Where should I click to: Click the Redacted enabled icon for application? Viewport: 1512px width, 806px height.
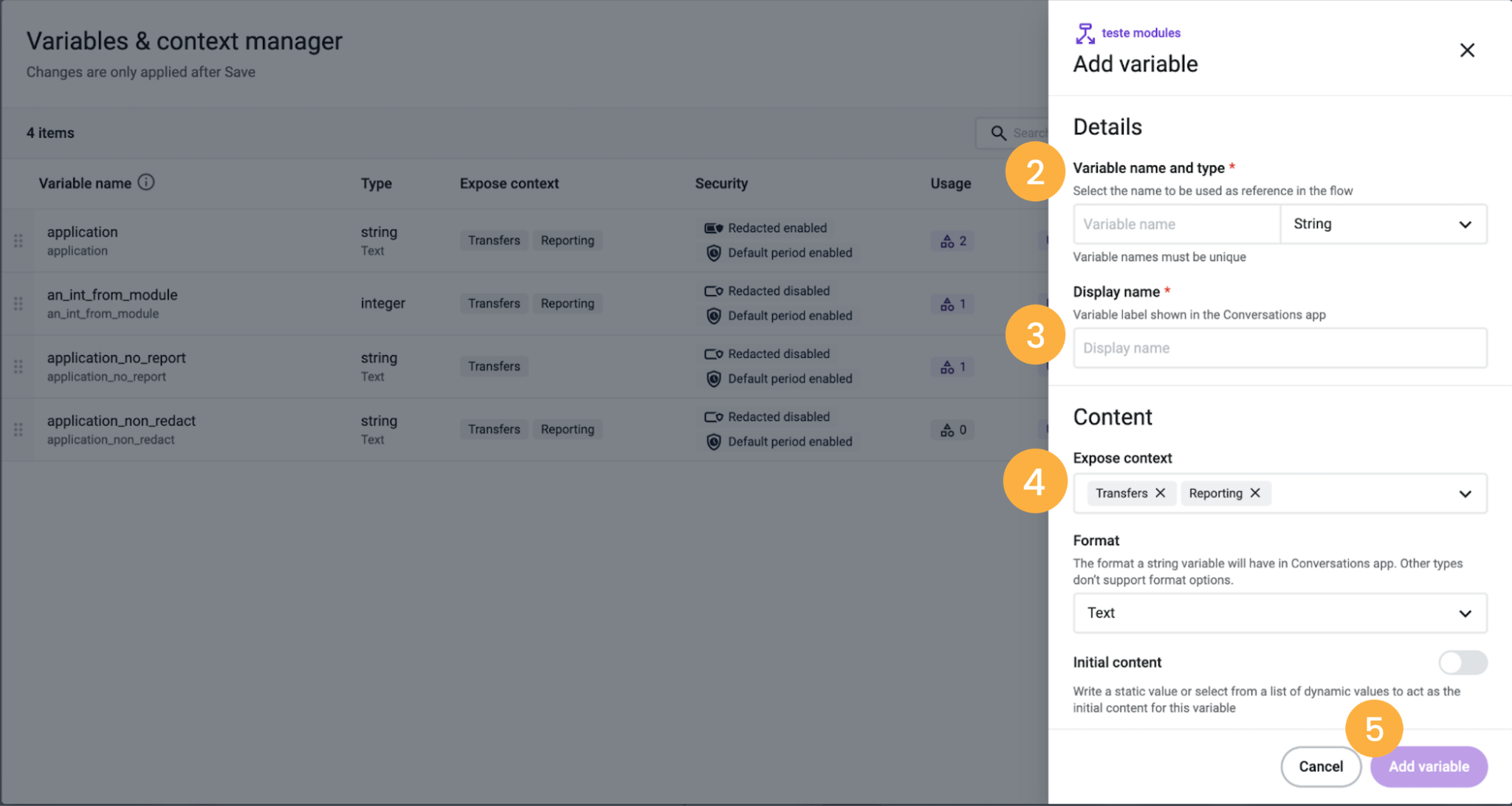coord(713,228)
